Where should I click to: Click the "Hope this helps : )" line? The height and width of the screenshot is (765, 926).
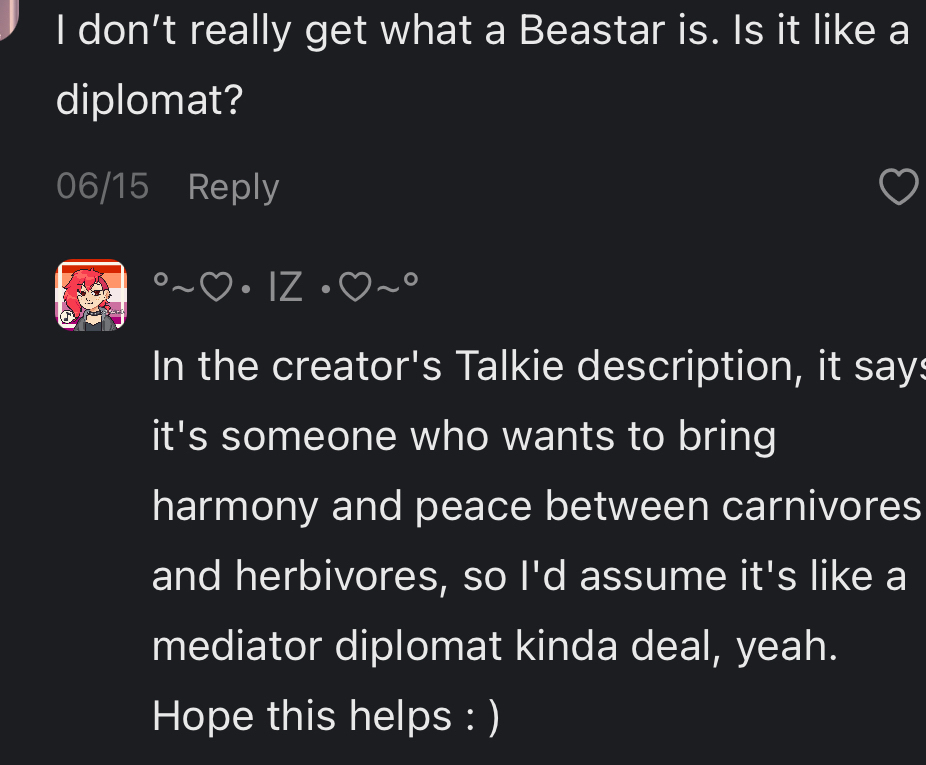click(325, 717)
